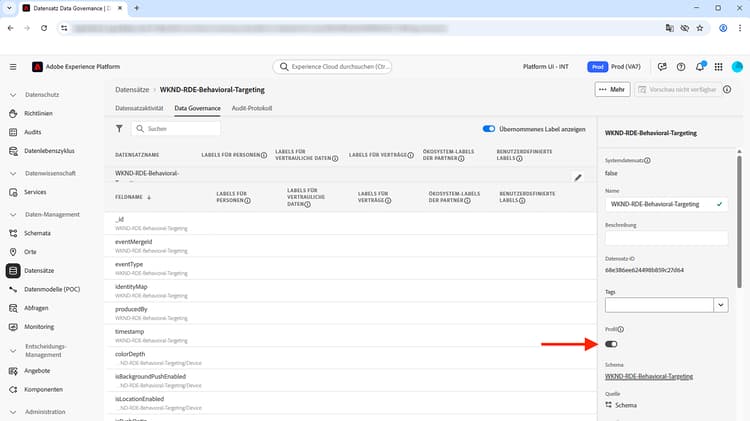
Task: Collapse the Datenwissenschaft section
Action: (13, 173)
